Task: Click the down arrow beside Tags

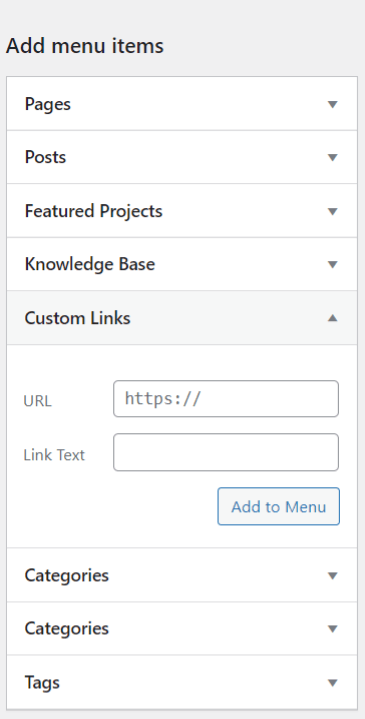Action: 332,682
